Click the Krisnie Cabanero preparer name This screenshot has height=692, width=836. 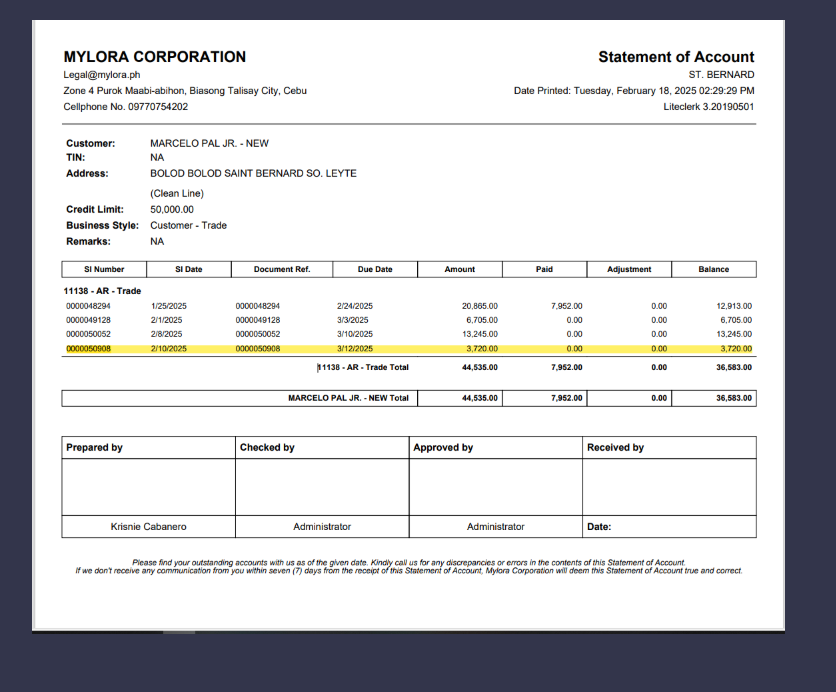click(148, 526)
